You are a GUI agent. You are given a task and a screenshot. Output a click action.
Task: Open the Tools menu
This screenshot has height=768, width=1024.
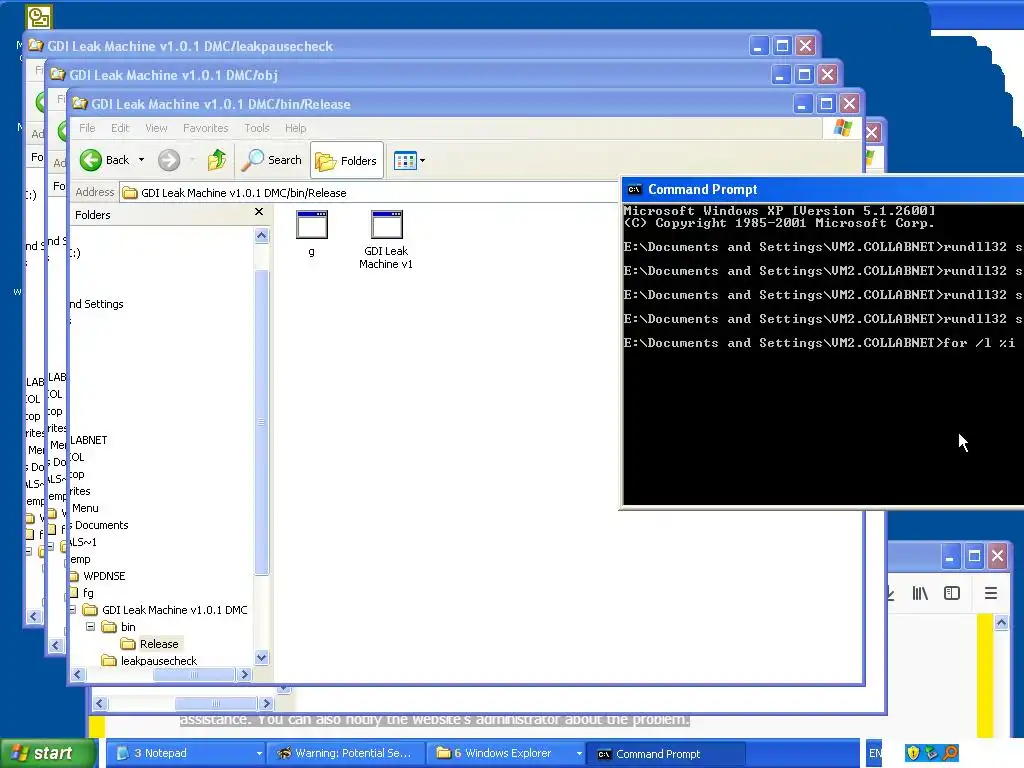pos(257,128)
